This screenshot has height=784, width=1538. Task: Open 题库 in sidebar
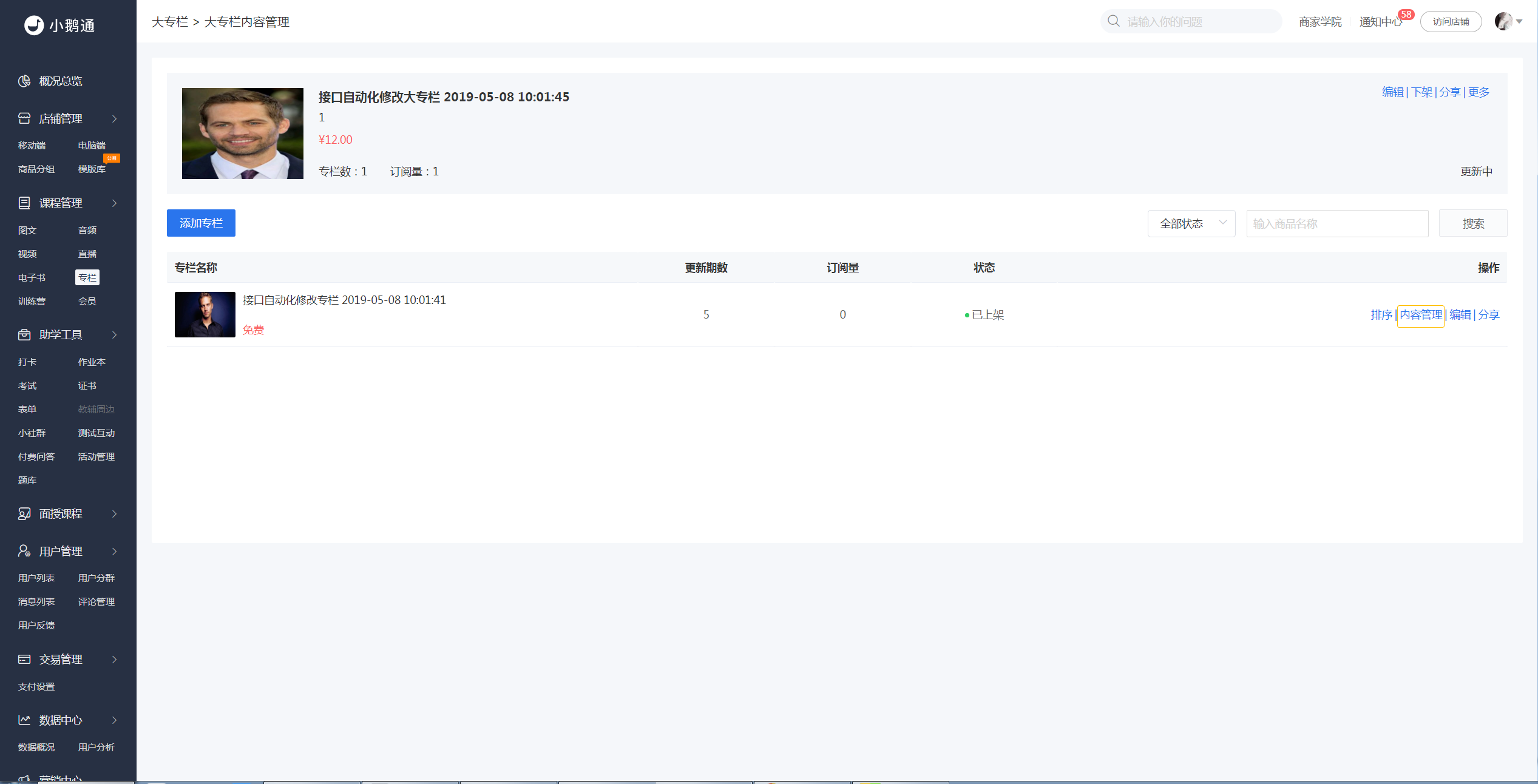[x=27, y=481]
